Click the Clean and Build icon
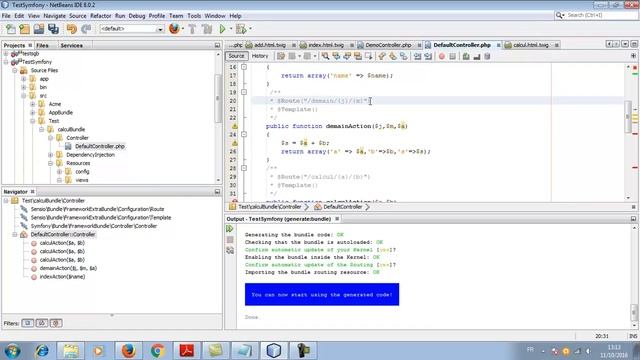 coord(207,29)
